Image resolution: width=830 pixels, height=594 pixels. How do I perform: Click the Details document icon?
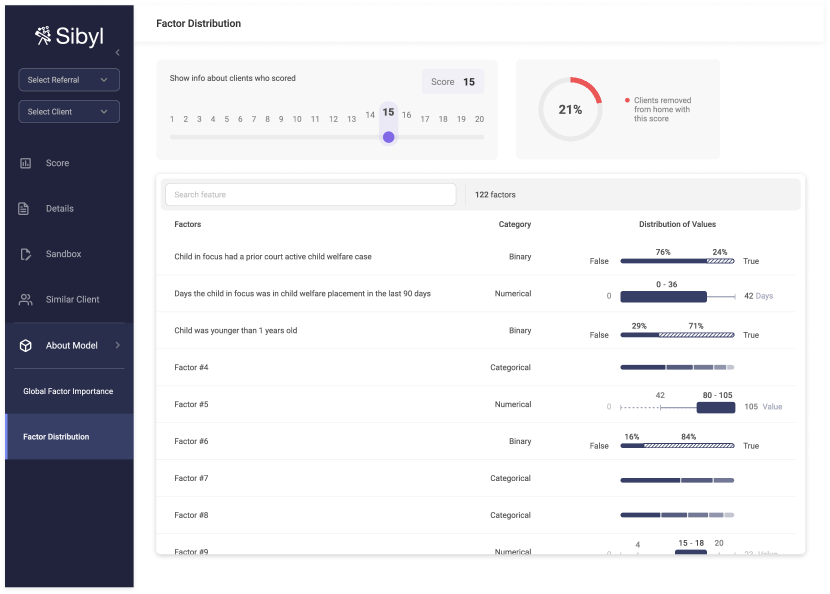pyautogui.click(x=25, y=209)
